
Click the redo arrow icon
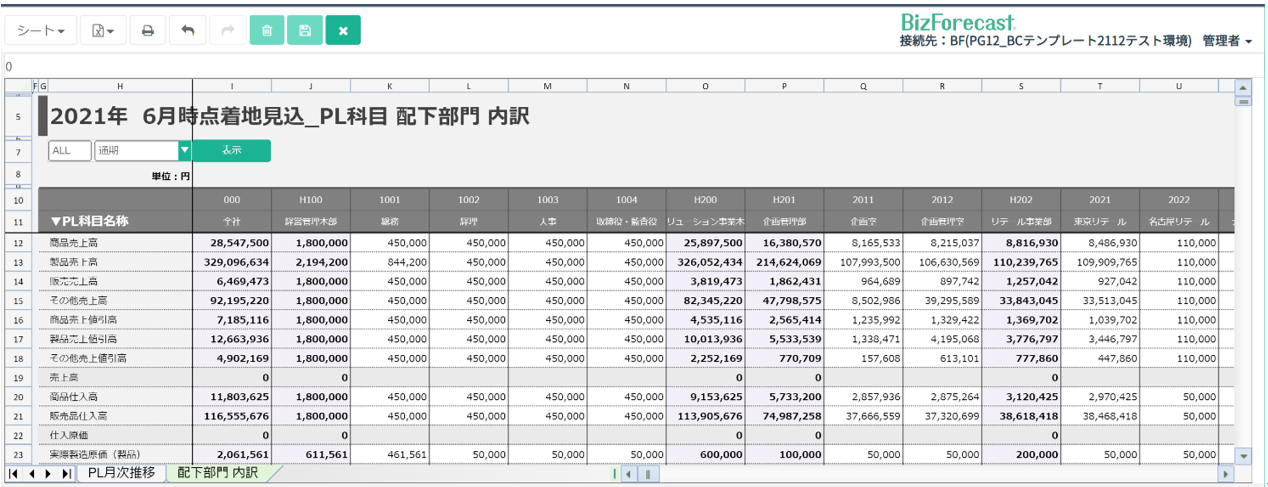point(227,31)
